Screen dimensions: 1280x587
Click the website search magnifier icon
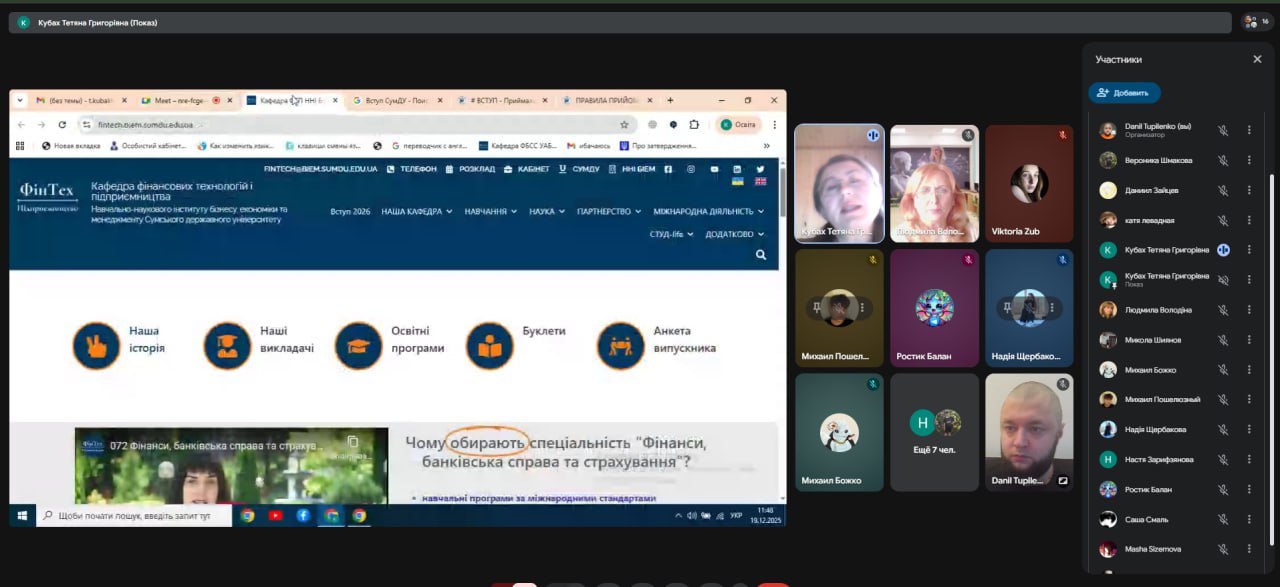tap(761, 255)
